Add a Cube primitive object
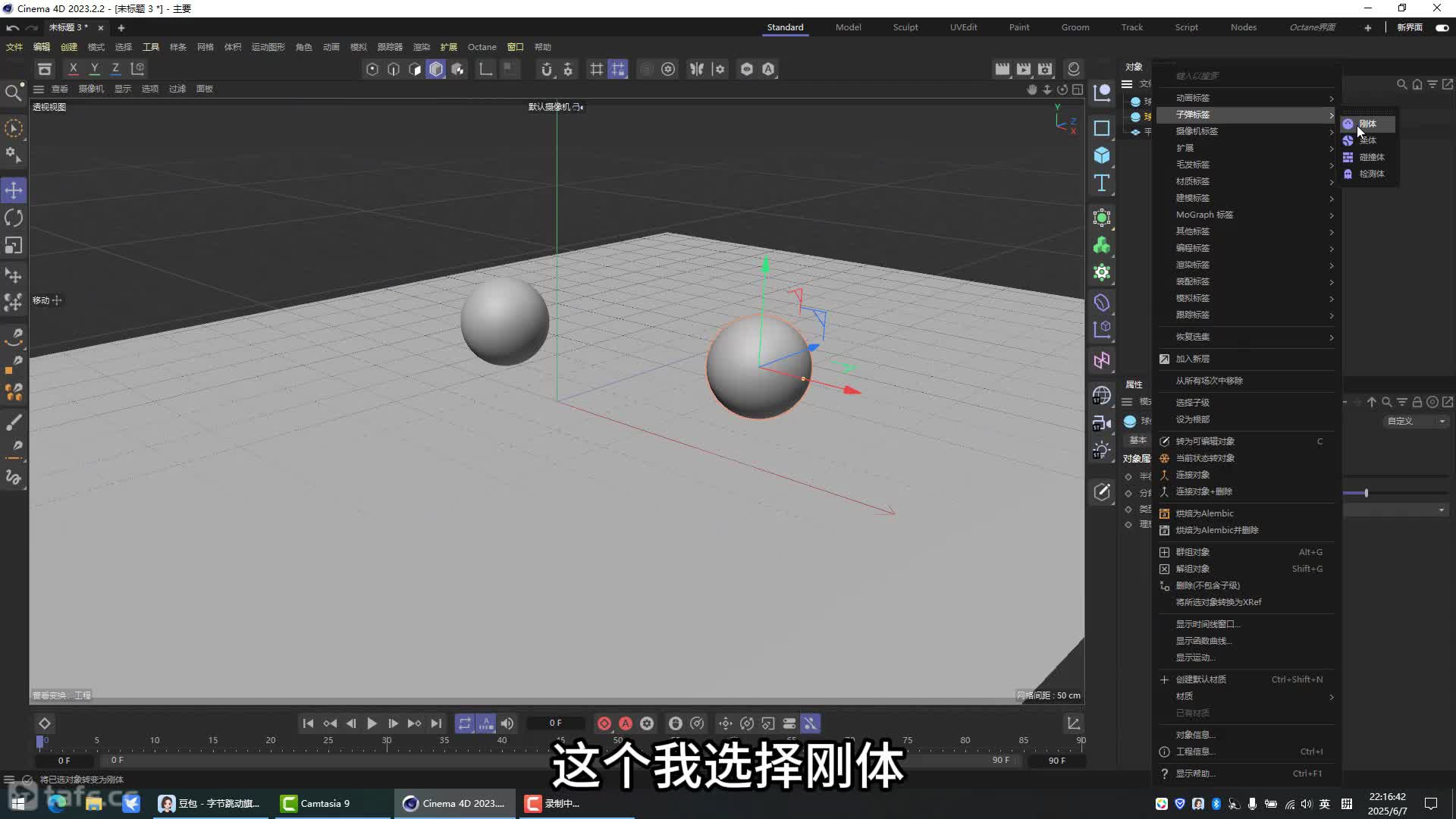1456x819 pixels. tap(1102, 156)
